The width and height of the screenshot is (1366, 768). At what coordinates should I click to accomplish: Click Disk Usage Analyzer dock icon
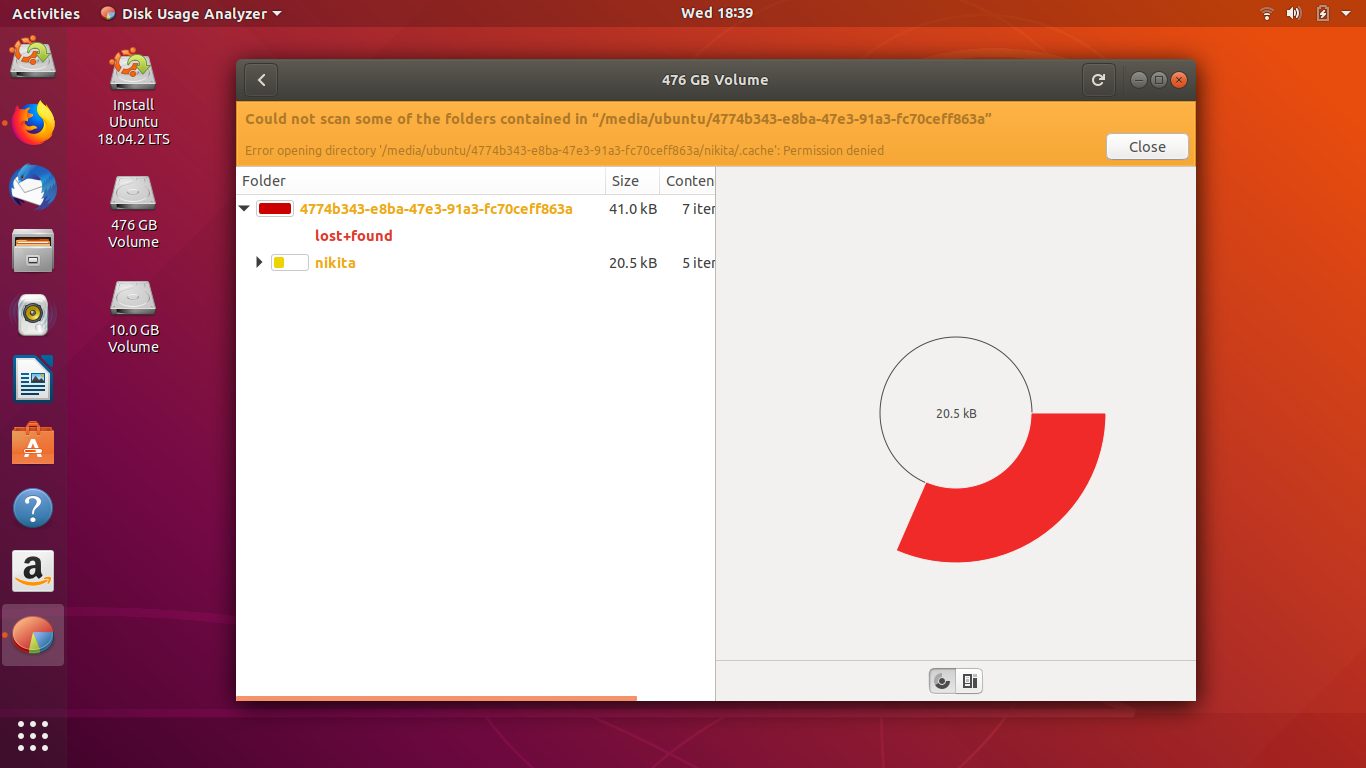(x=33, y=635)
